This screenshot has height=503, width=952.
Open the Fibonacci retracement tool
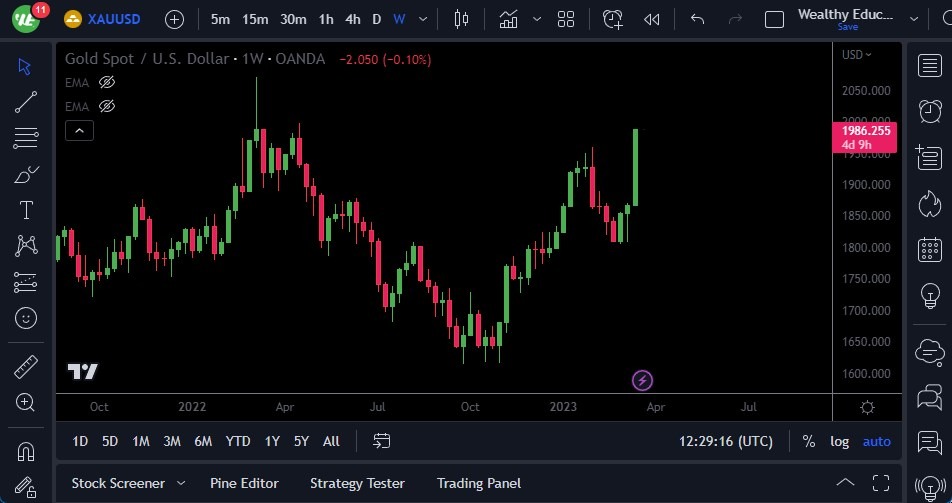[26, 138]
